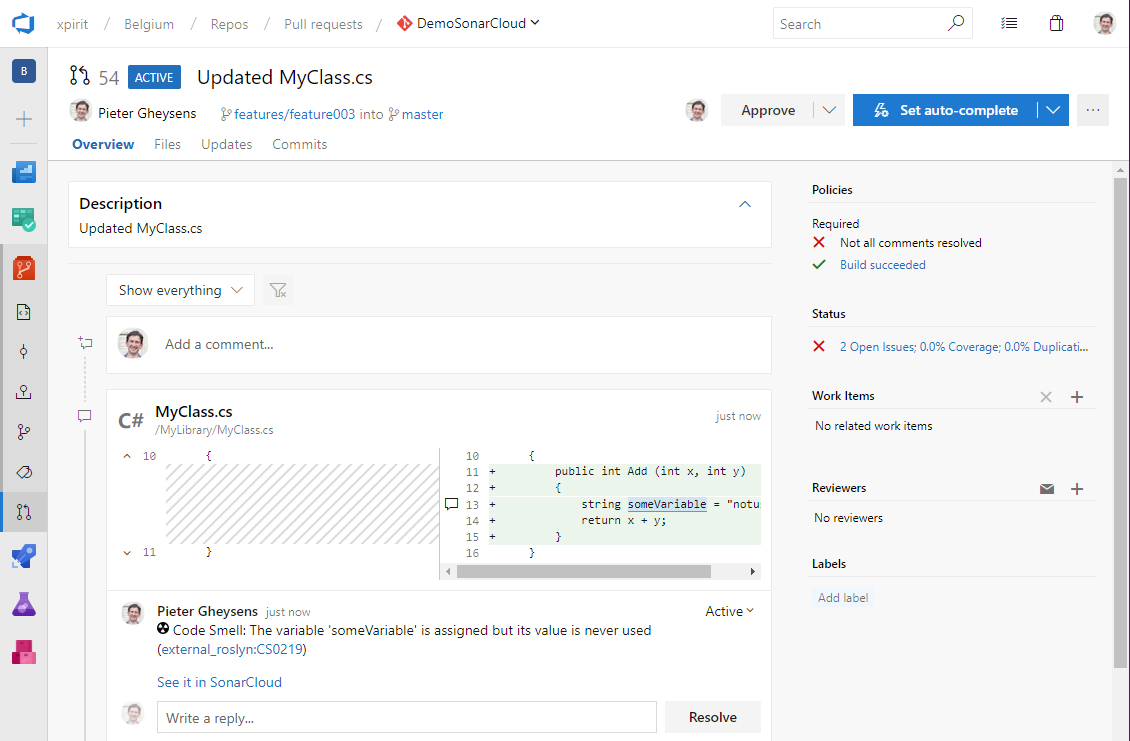This screenshot has width=1130, height=741.
Task: Switch to the Updates tab
Action: (226, 144)
